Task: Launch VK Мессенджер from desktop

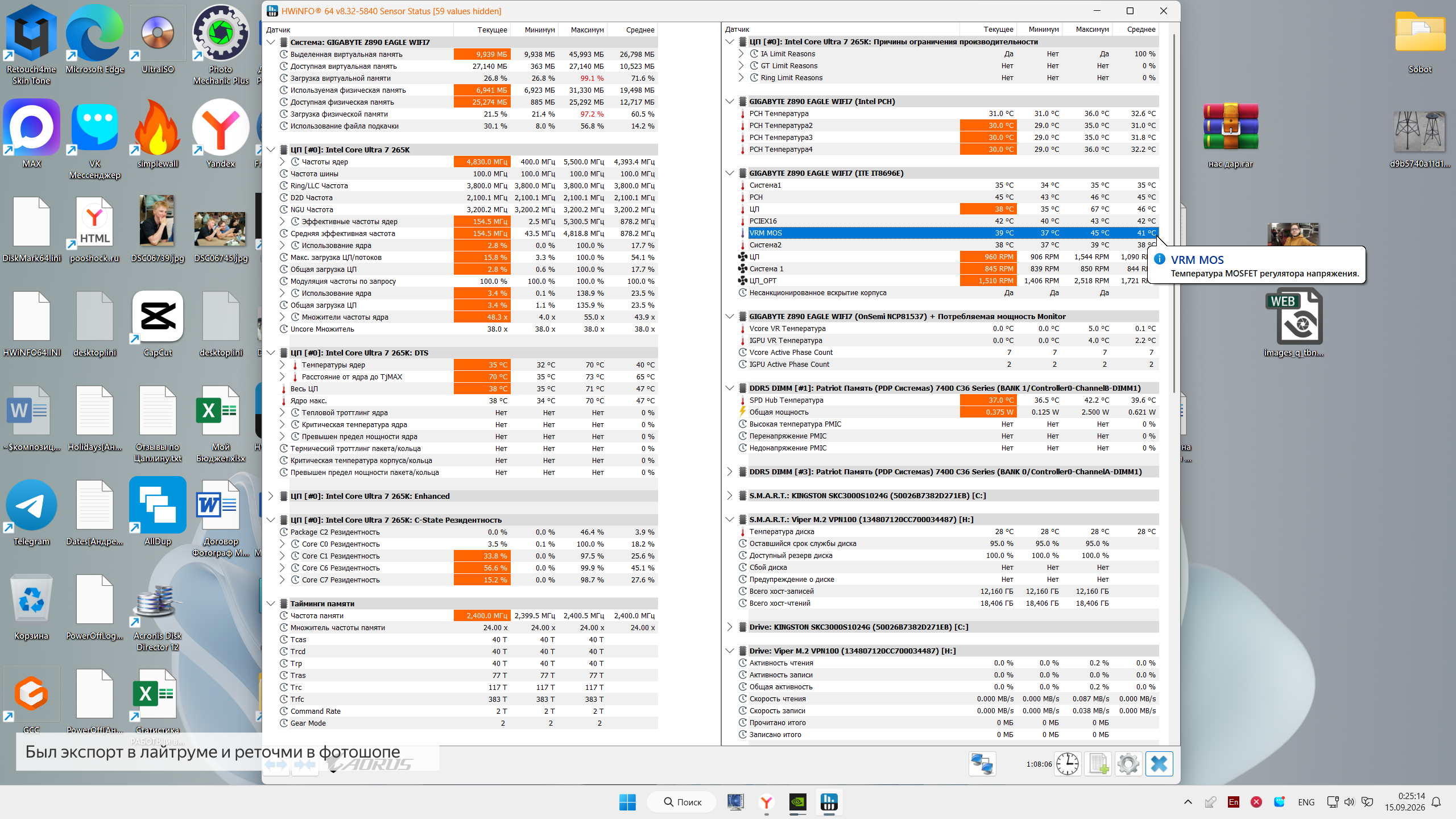Action: click(94, 139)
